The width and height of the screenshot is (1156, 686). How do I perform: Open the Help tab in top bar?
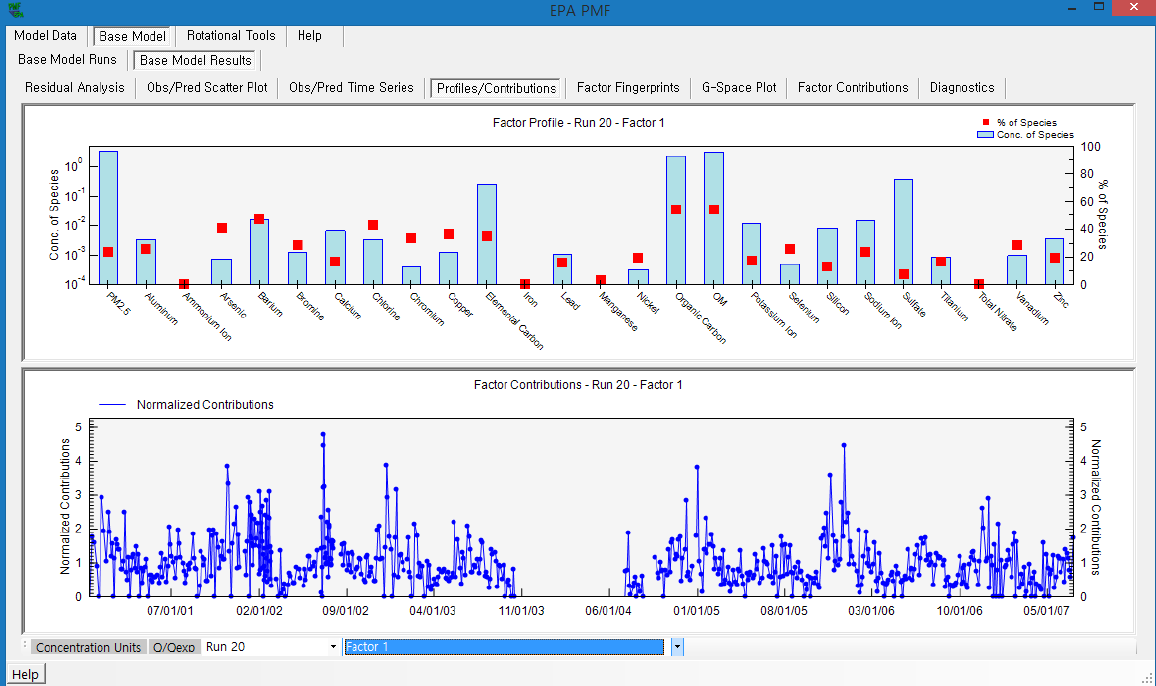click(310, 35)
